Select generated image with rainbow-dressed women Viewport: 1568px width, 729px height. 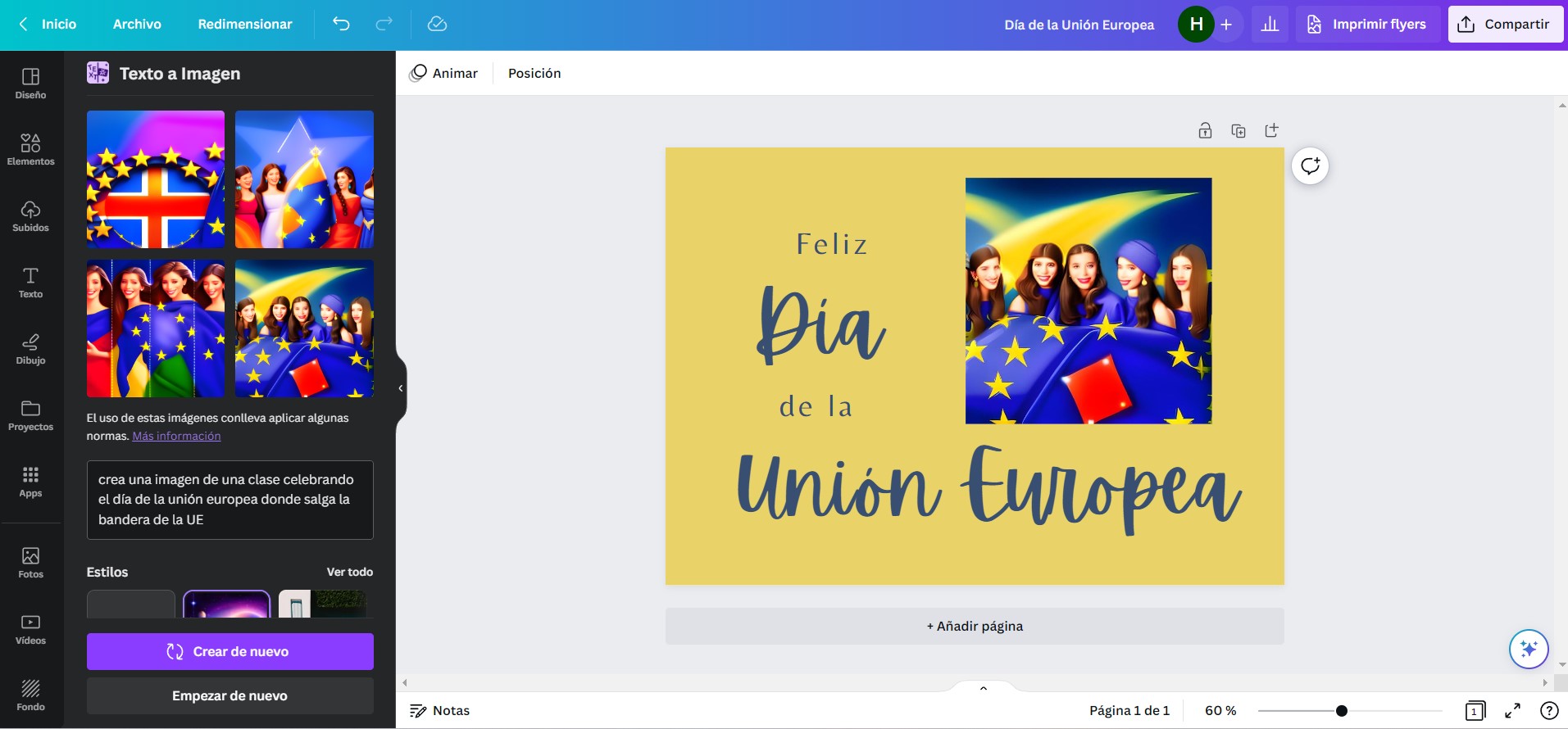(156, 328)
